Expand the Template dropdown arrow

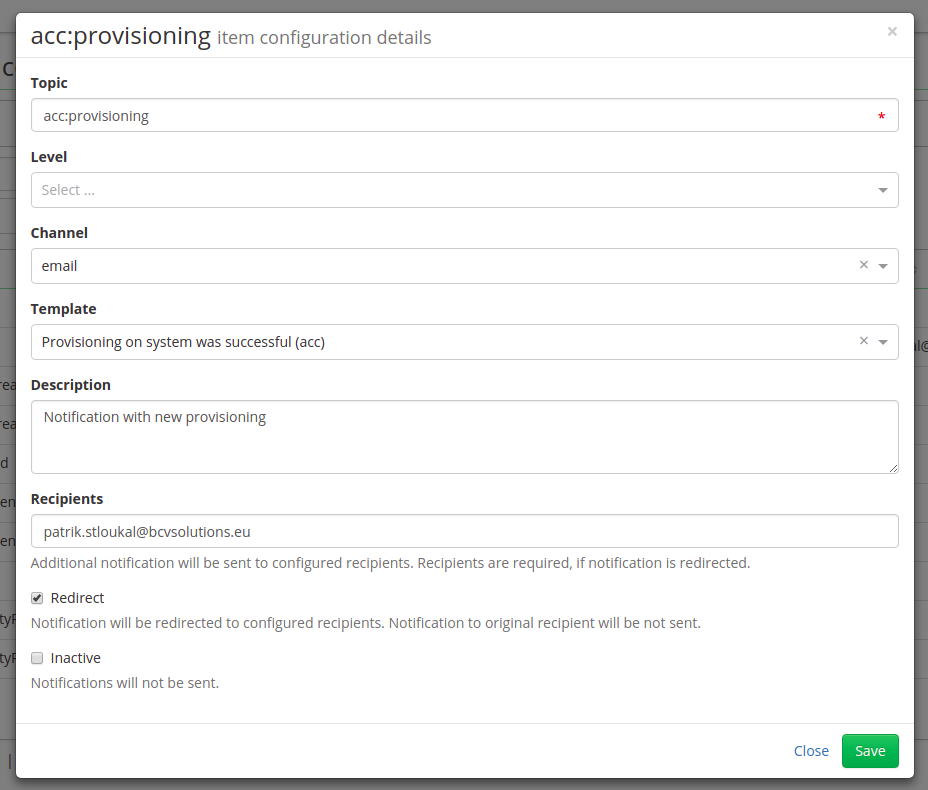tap(882, 342)
